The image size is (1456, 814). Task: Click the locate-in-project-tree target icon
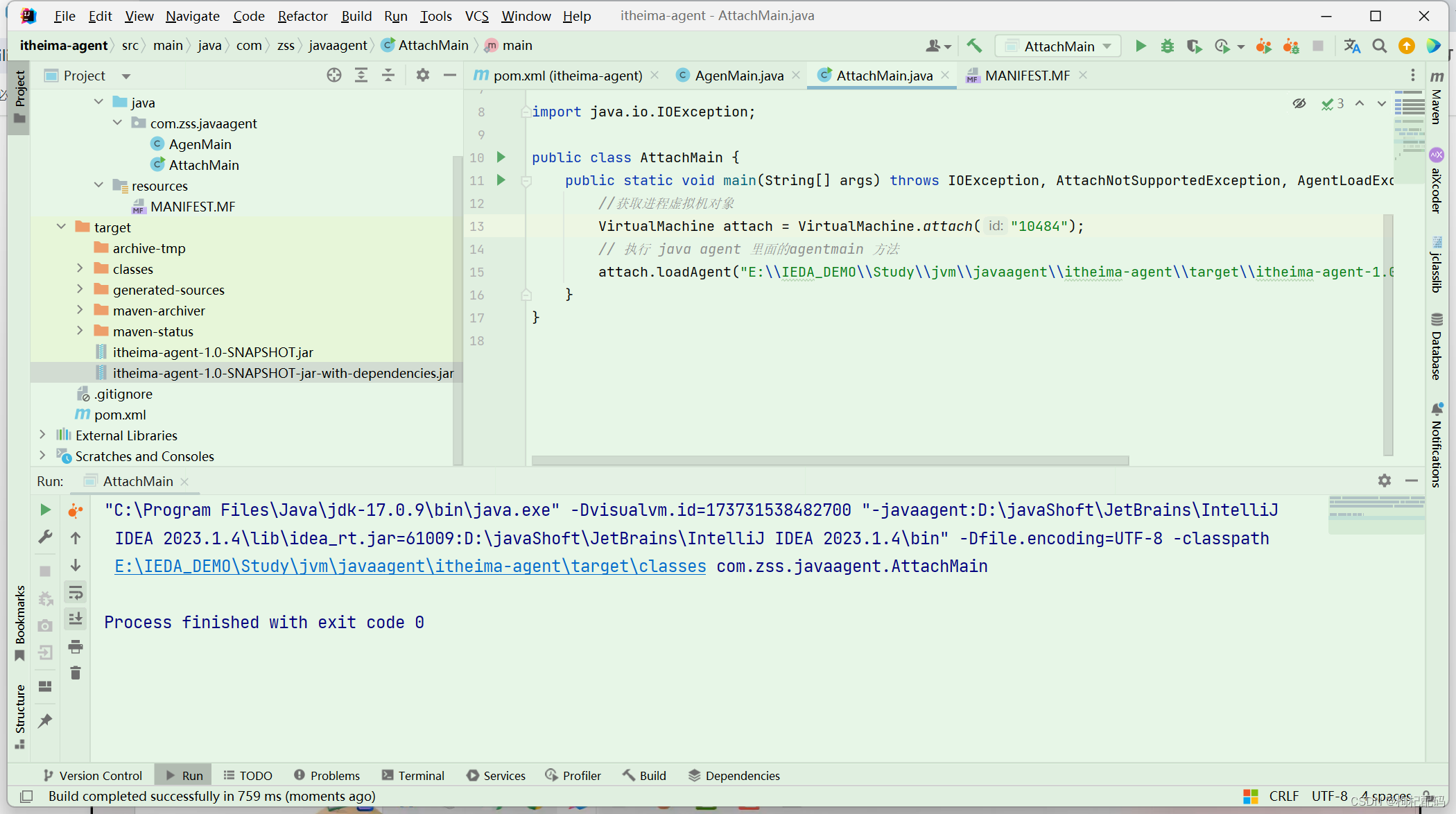pos(334,76)
